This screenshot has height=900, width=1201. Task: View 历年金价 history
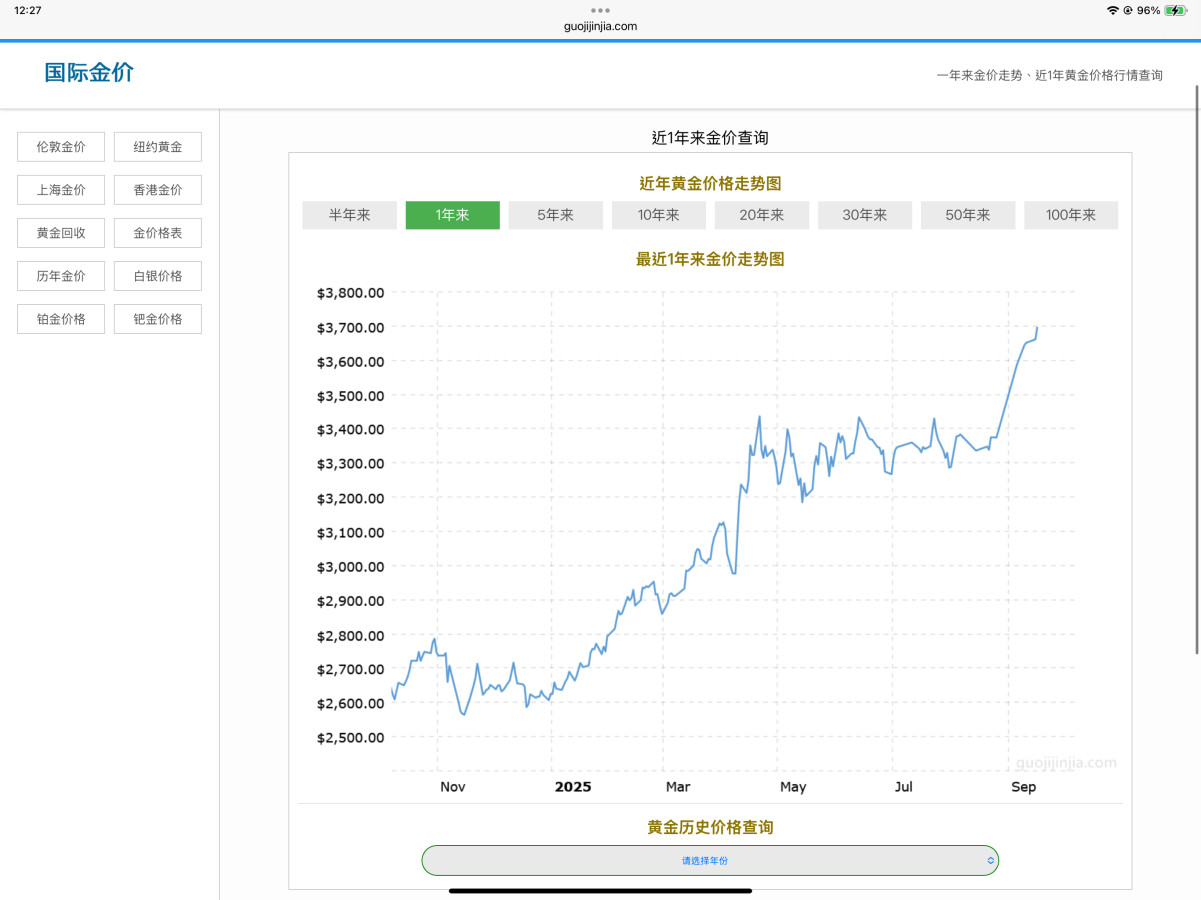click(x=61, y=276)
